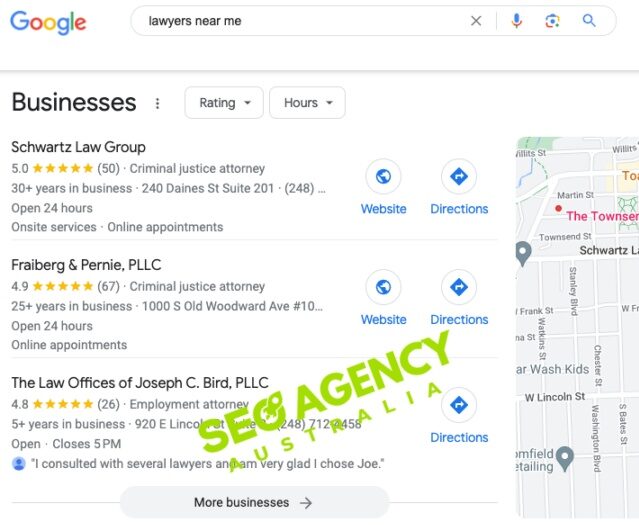Open Businesses three-dot options menu
639x525 pixels.
click(157, 104)
